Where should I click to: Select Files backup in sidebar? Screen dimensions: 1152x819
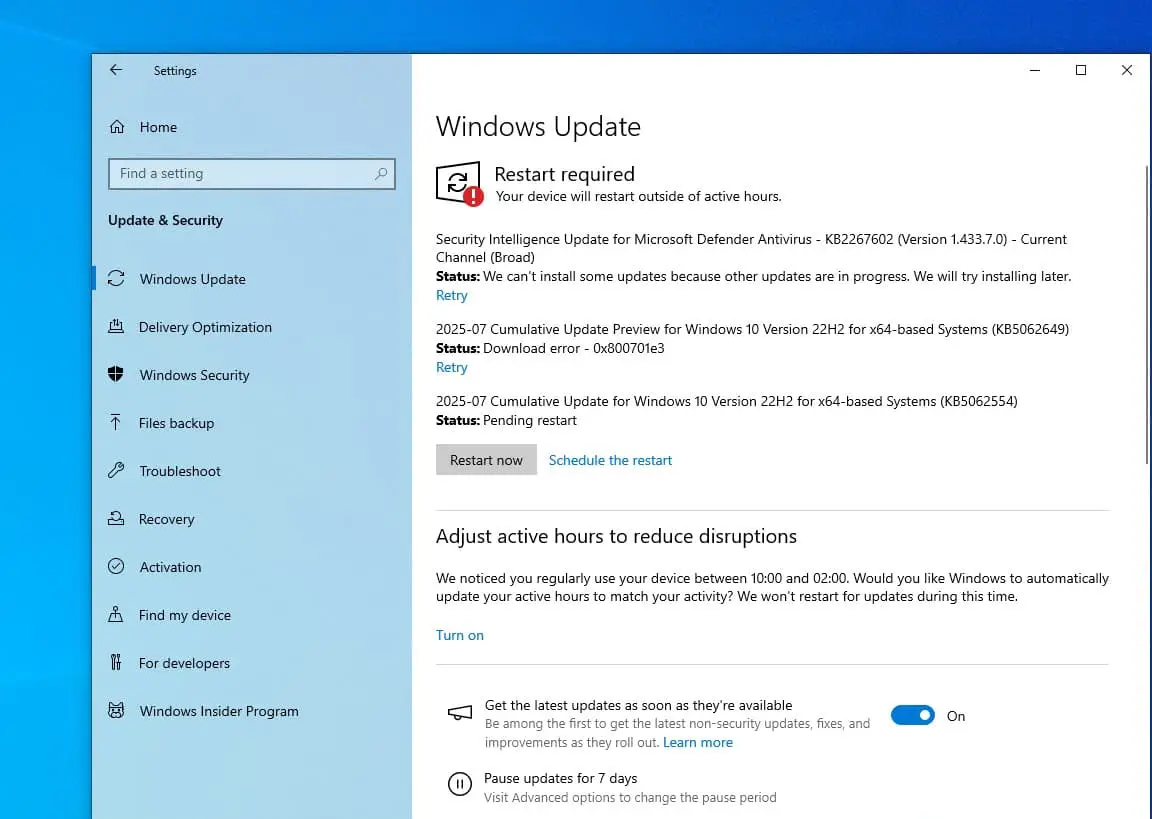tap(176, 423)
